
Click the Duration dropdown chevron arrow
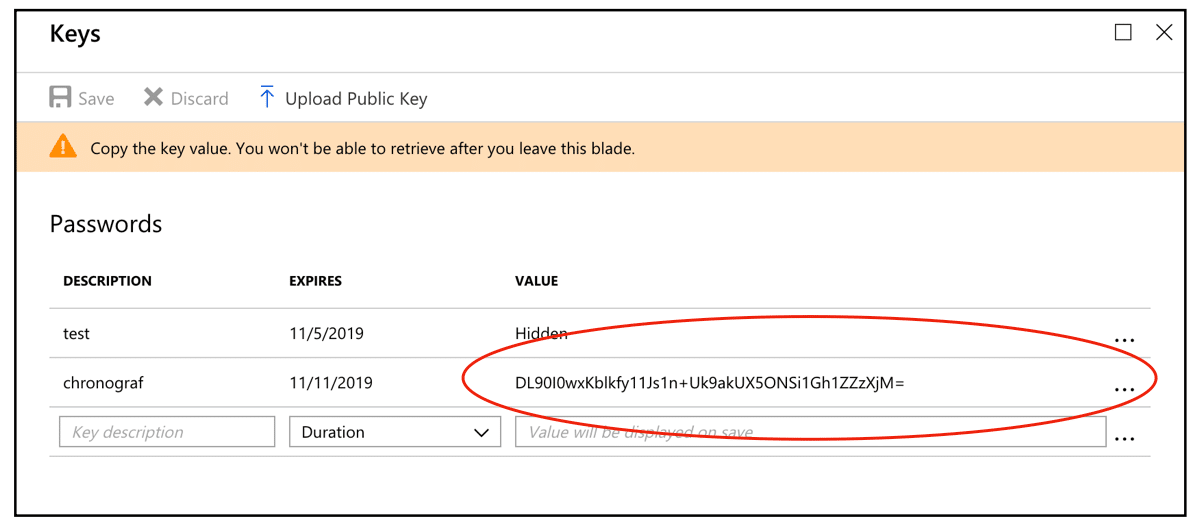click(x=479, y=433)
